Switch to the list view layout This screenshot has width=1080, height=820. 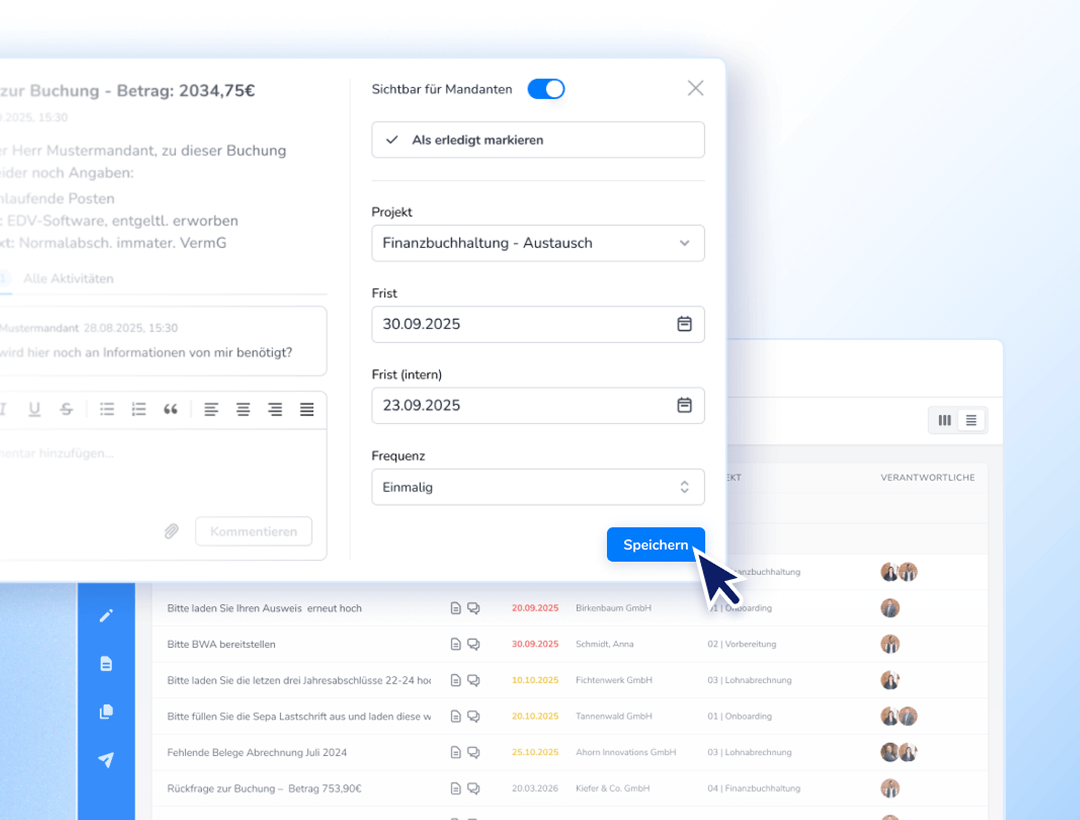971,421
